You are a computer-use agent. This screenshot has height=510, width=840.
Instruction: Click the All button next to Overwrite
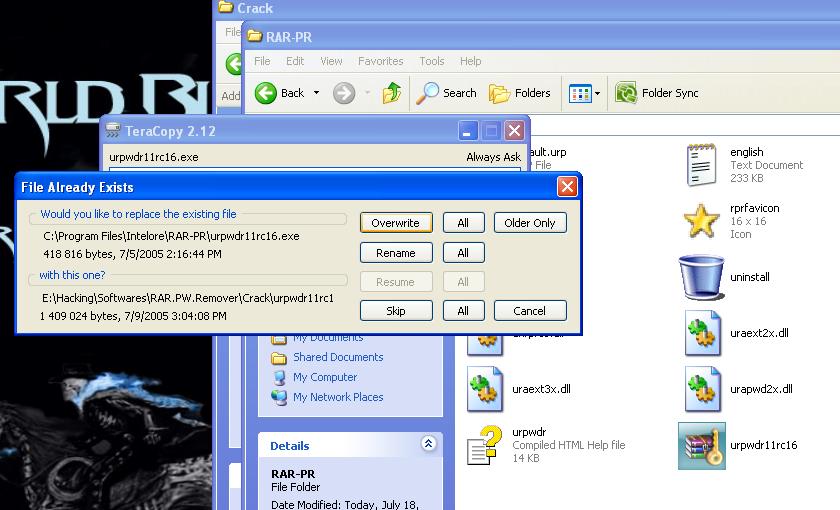[463, 223]
